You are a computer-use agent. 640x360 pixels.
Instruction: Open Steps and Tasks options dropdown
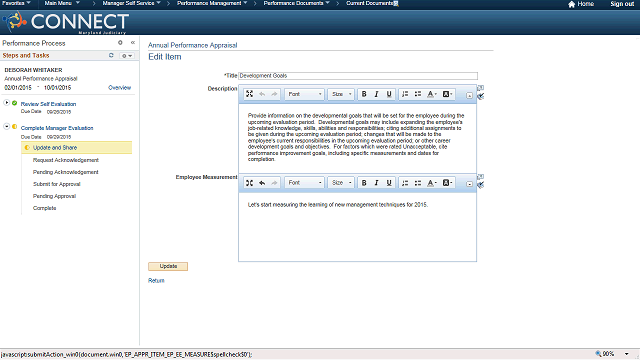click(127, 56)
